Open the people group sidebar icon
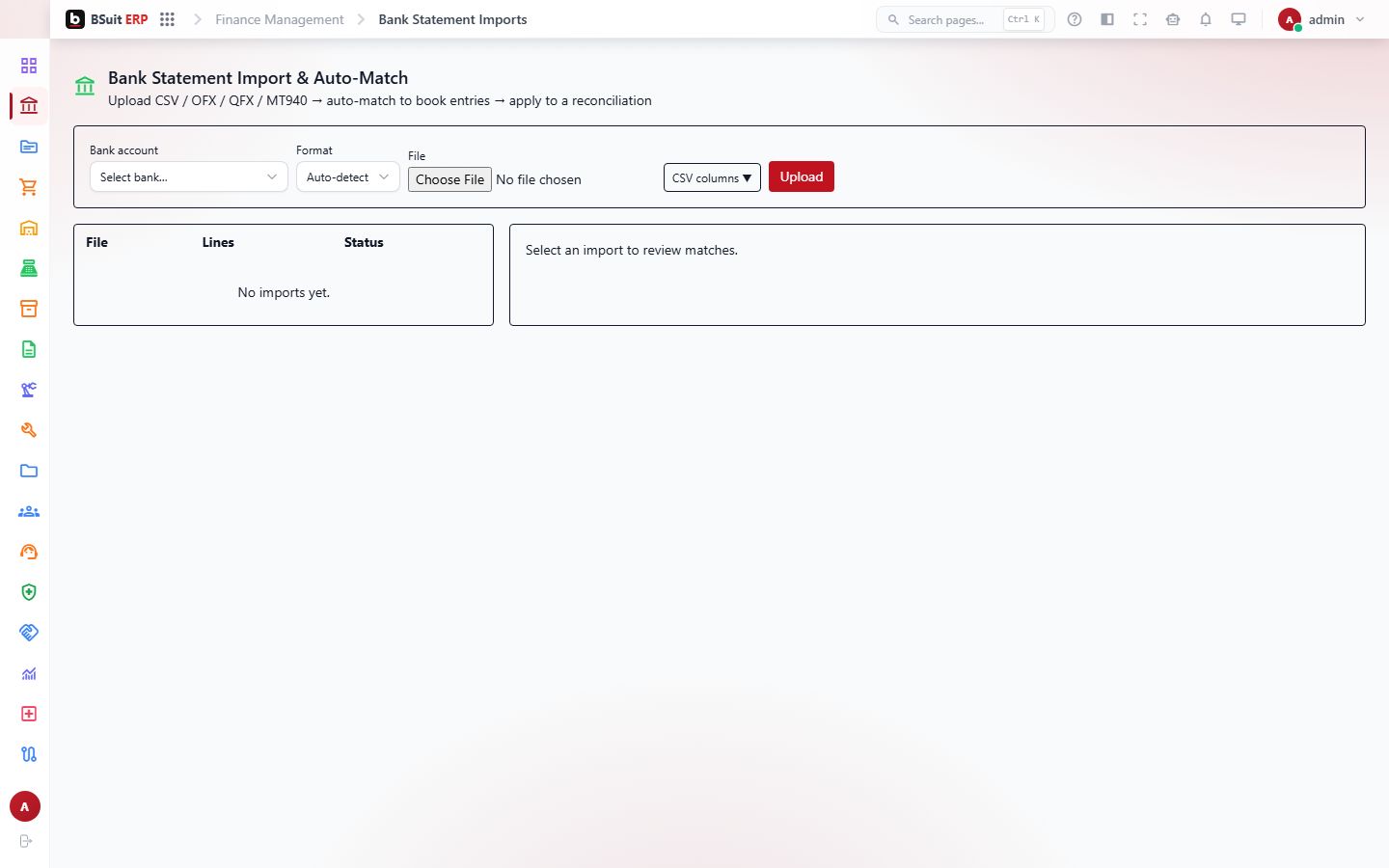The image size is (1389, 868). tap(29, 511)
